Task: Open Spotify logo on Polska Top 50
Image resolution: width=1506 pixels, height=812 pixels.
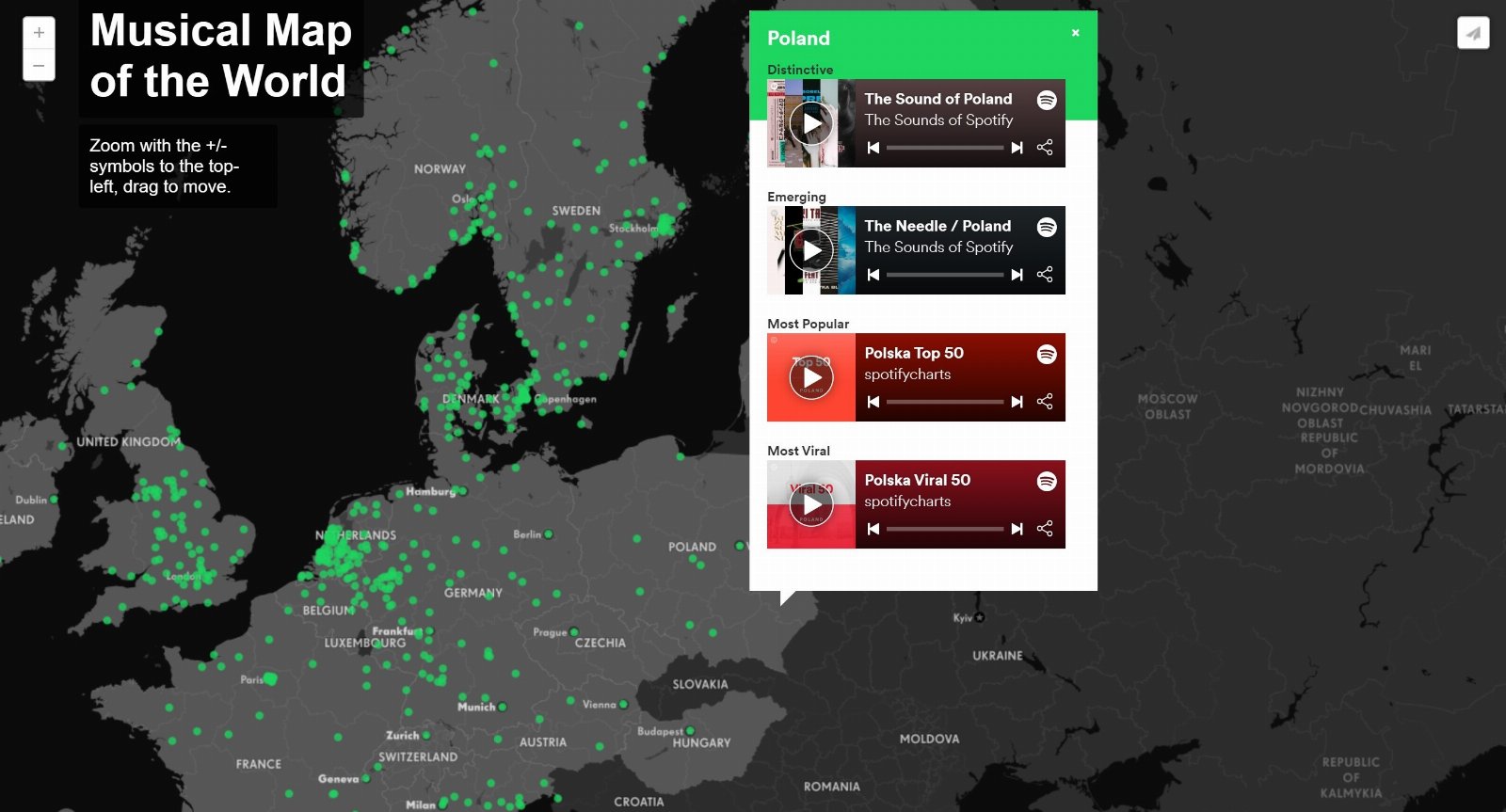Action: point(1047,354)
